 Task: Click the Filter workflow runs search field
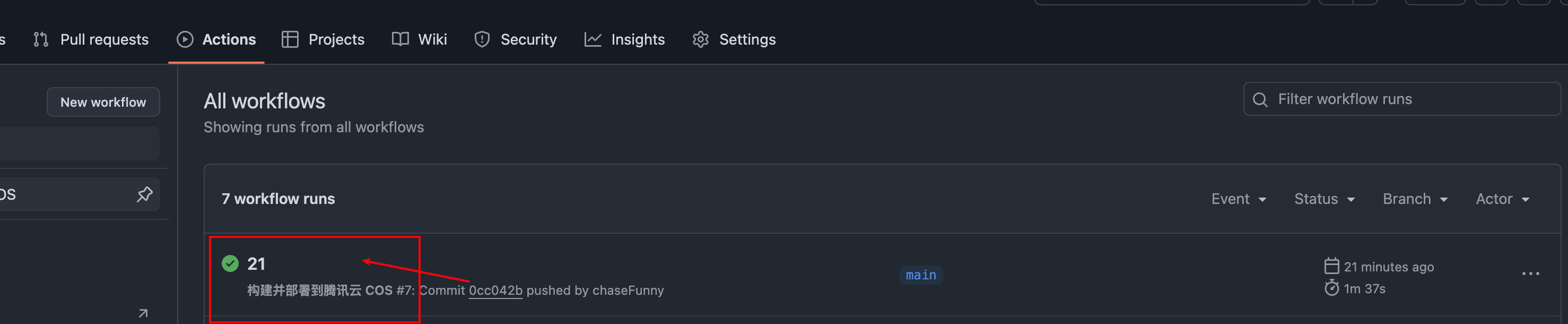[x=1402, y=99]
